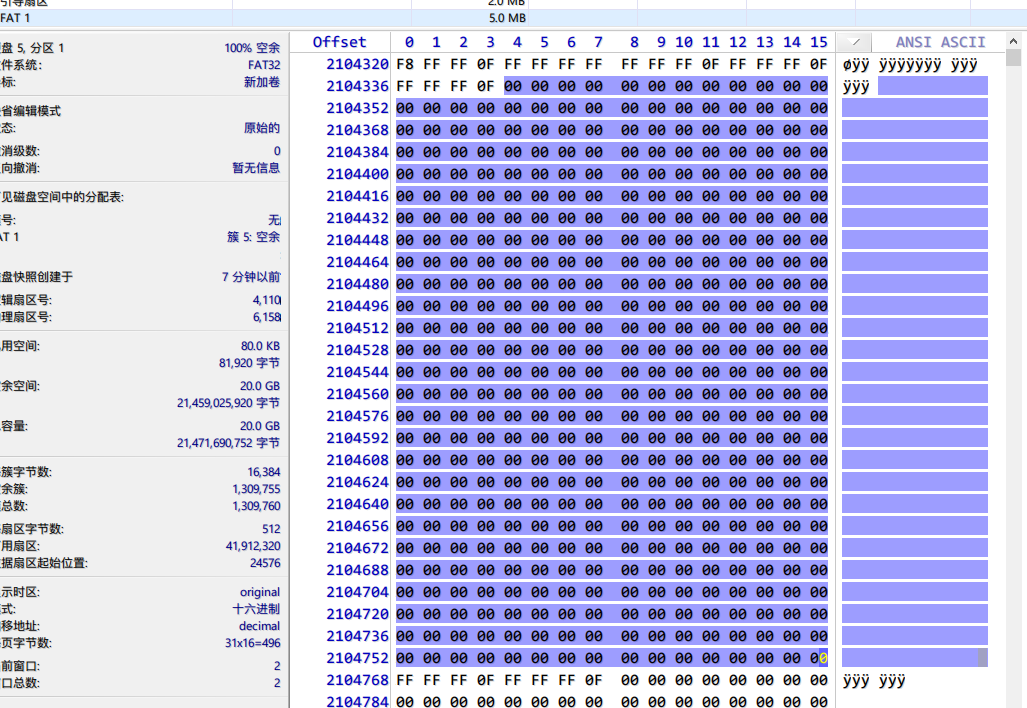Click the 暂无信息 undo value

coord(256,168)
